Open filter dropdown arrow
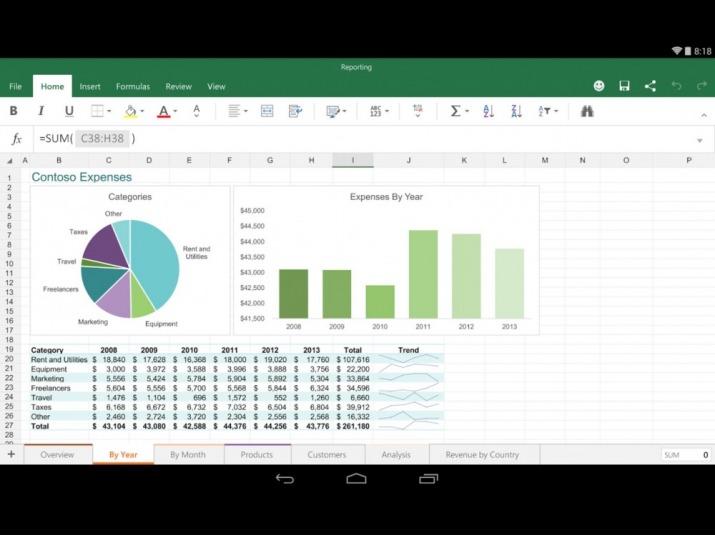Viewport: 715px width, 536px height. [x=556, y=111]
